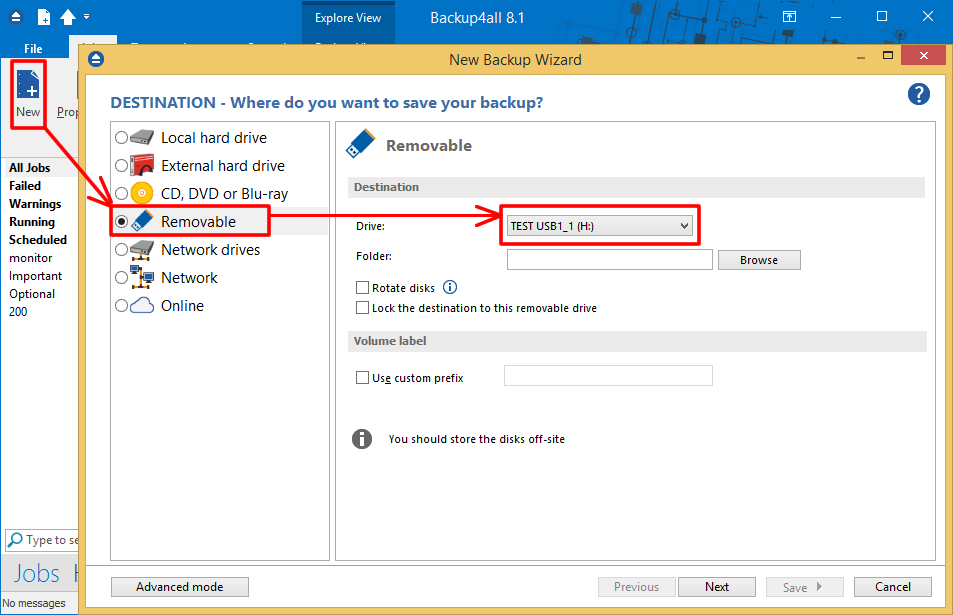Select the Online radio button

coord(122,306)
